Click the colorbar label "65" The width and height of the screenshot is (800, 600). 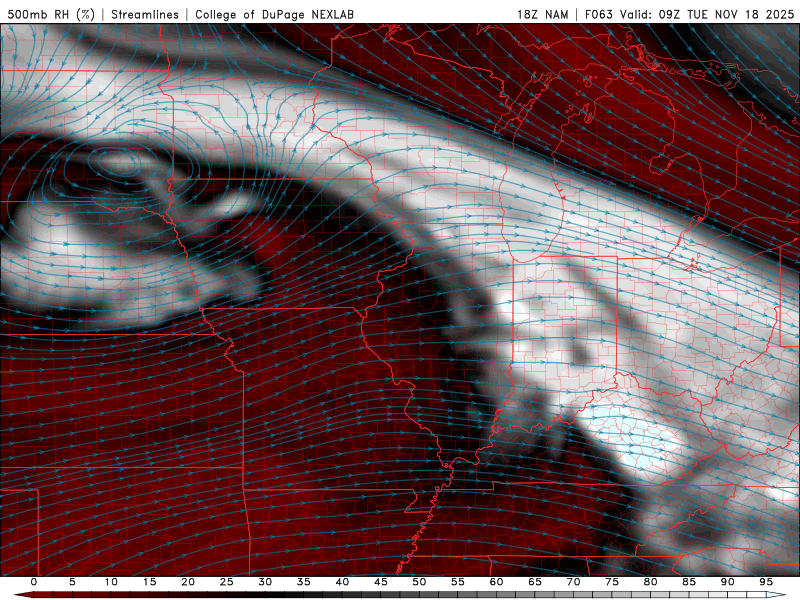(535, 582)
